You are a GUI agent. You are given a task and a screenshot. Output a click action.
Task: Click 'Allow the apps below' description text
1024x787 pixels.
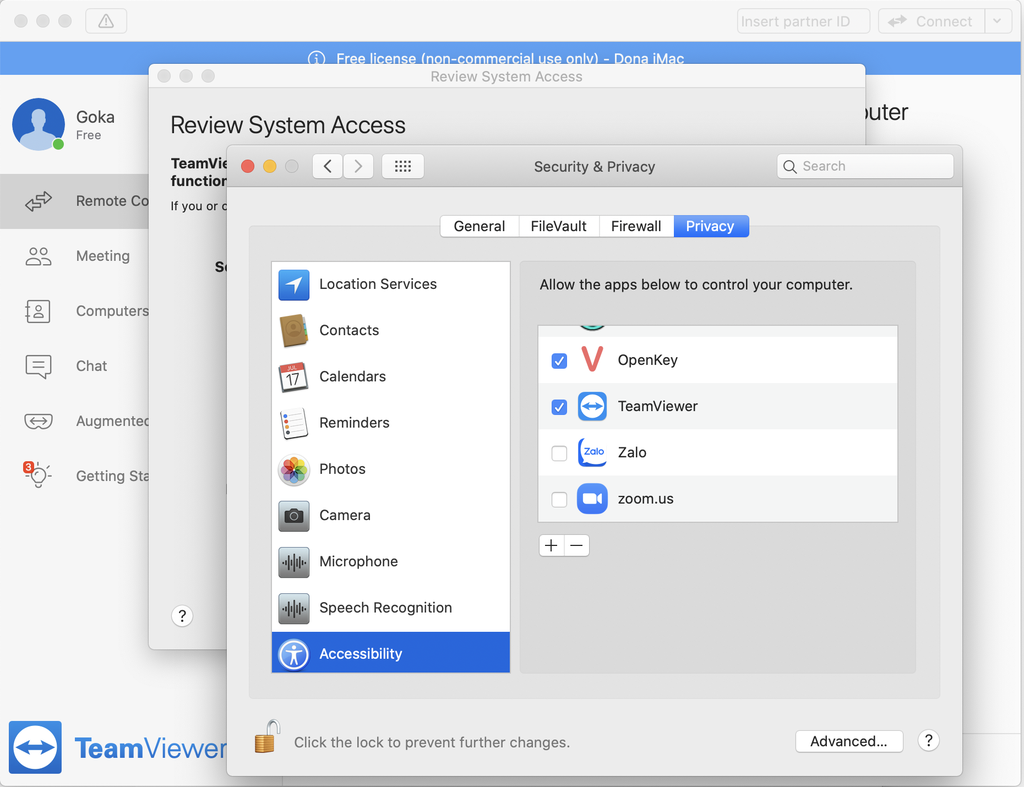(696, 285)
